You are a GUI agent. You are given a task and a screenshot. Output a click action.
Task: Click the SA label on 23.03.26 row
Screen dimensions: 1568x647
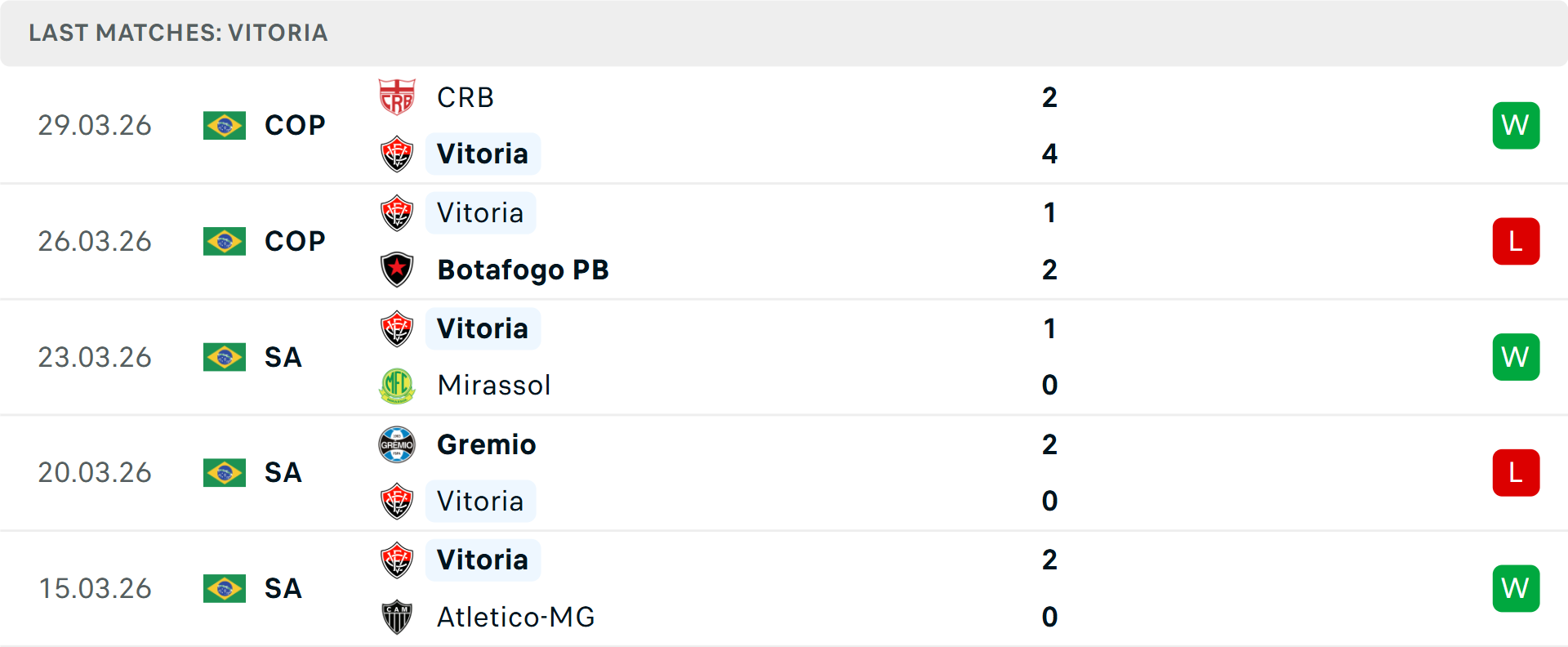pyautogui.click(x=283, y=358)
